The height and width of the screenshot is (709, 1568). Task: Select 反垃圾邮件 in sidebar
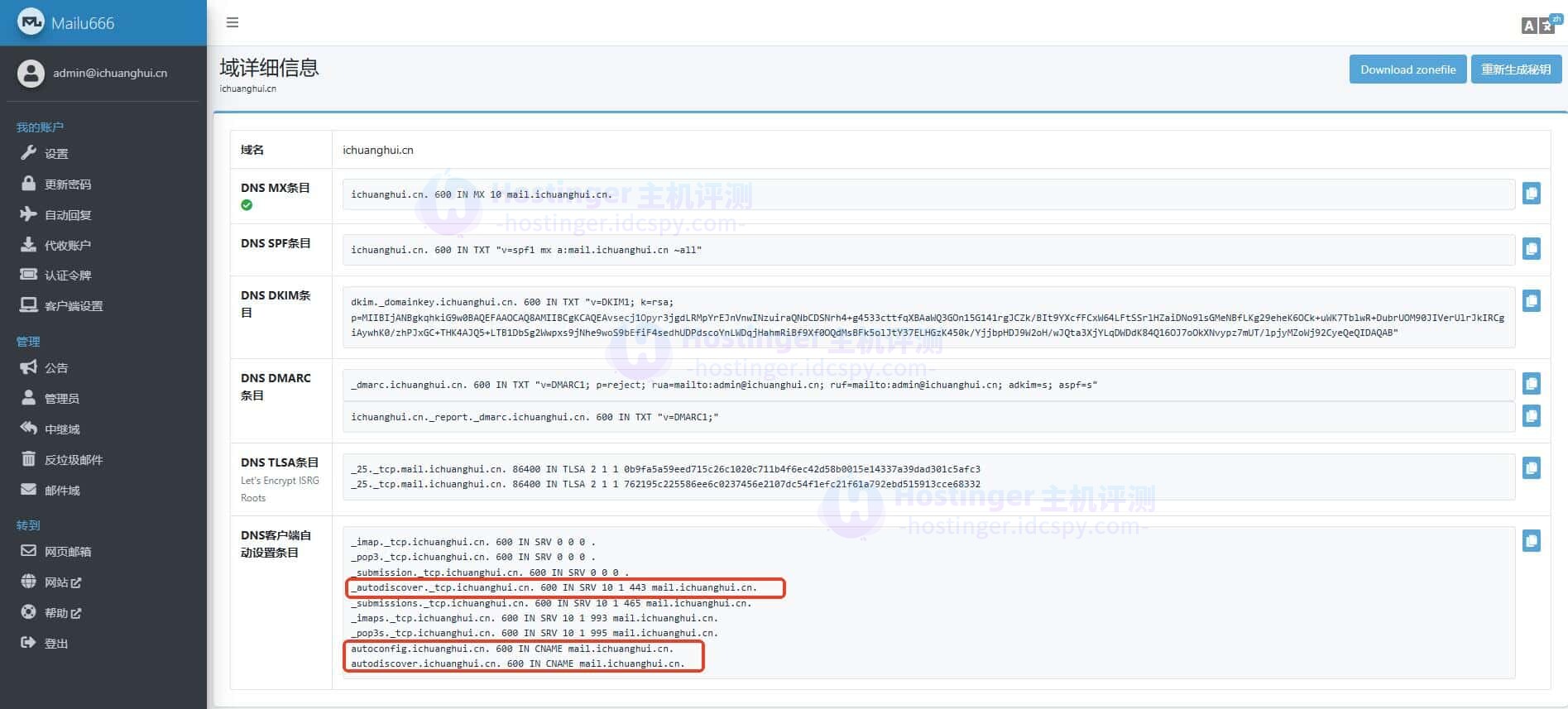tap(73, 460)
